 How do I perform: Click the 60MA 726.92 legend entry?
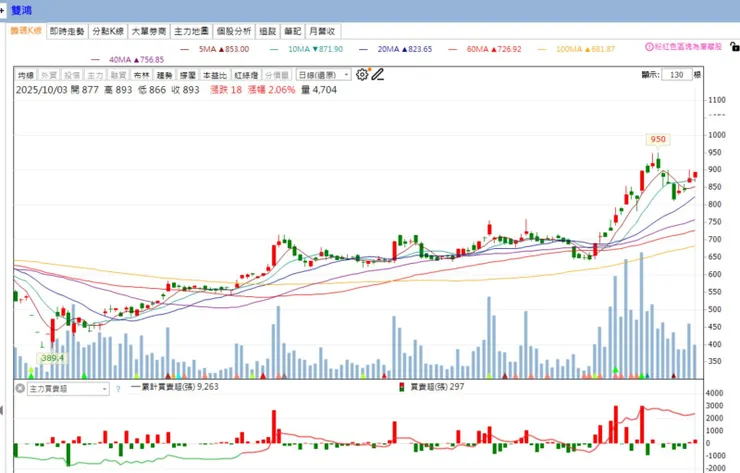[486, 49]
